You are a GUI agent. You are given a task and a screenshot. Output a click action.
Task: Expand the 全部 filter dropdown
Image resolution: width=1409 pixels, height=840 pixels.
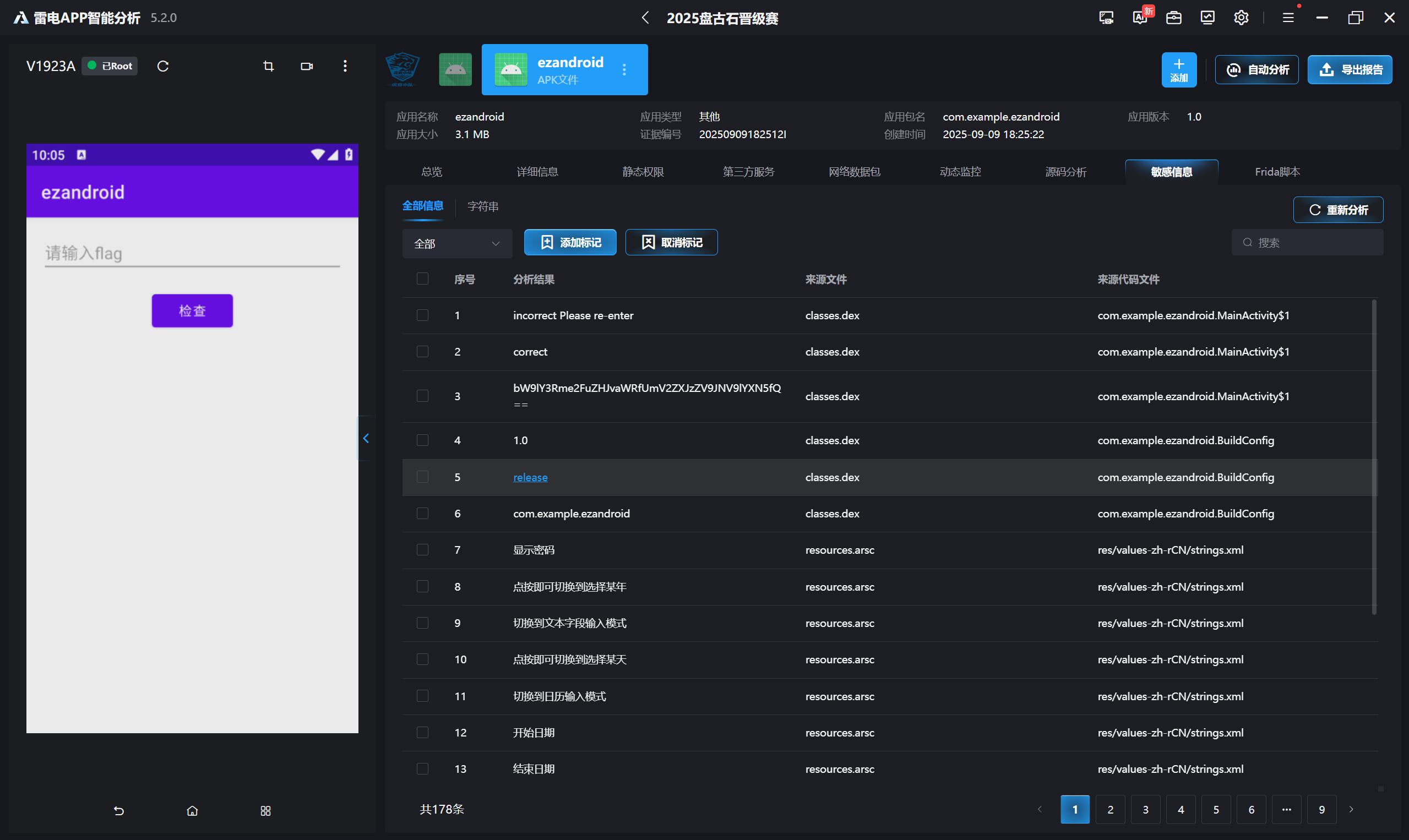457,243
